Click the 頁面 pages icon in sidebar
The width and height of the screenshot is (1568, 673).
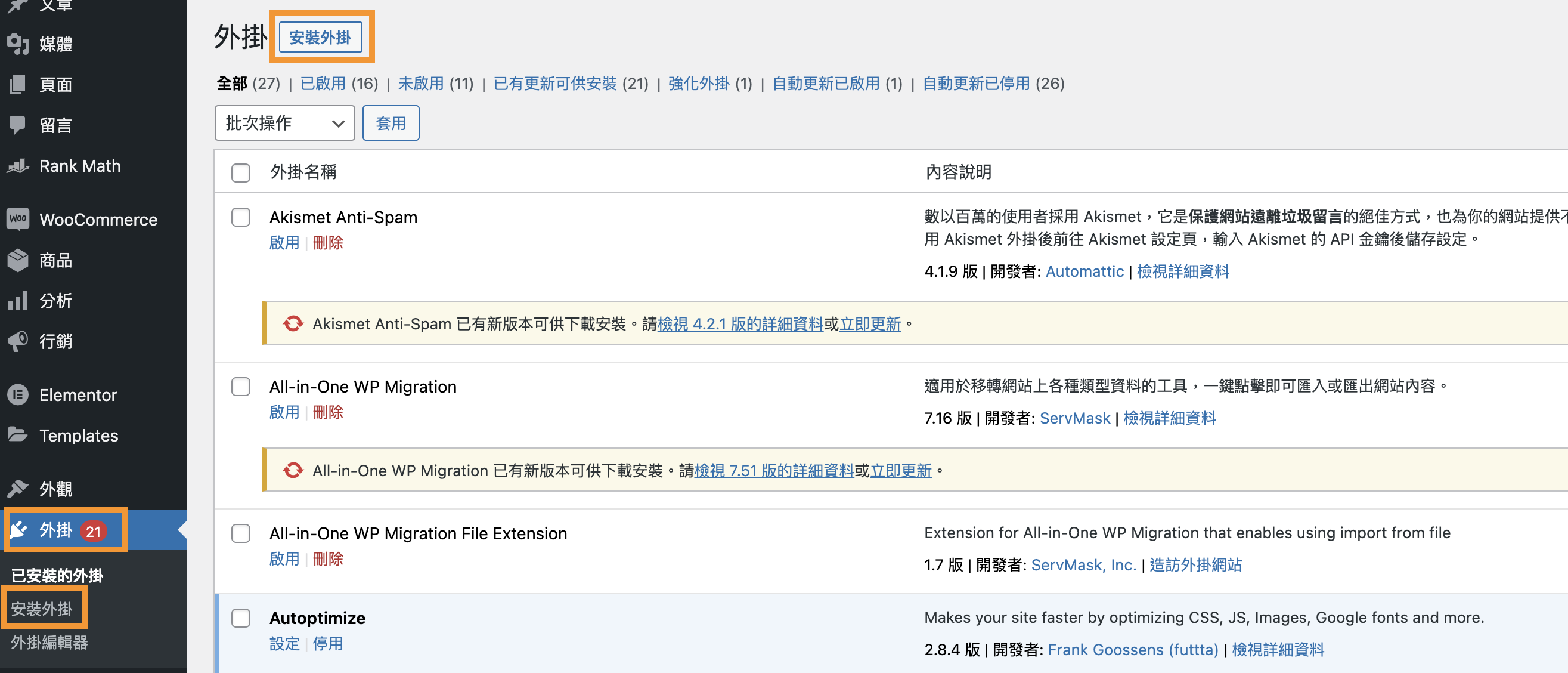(18, 85)
